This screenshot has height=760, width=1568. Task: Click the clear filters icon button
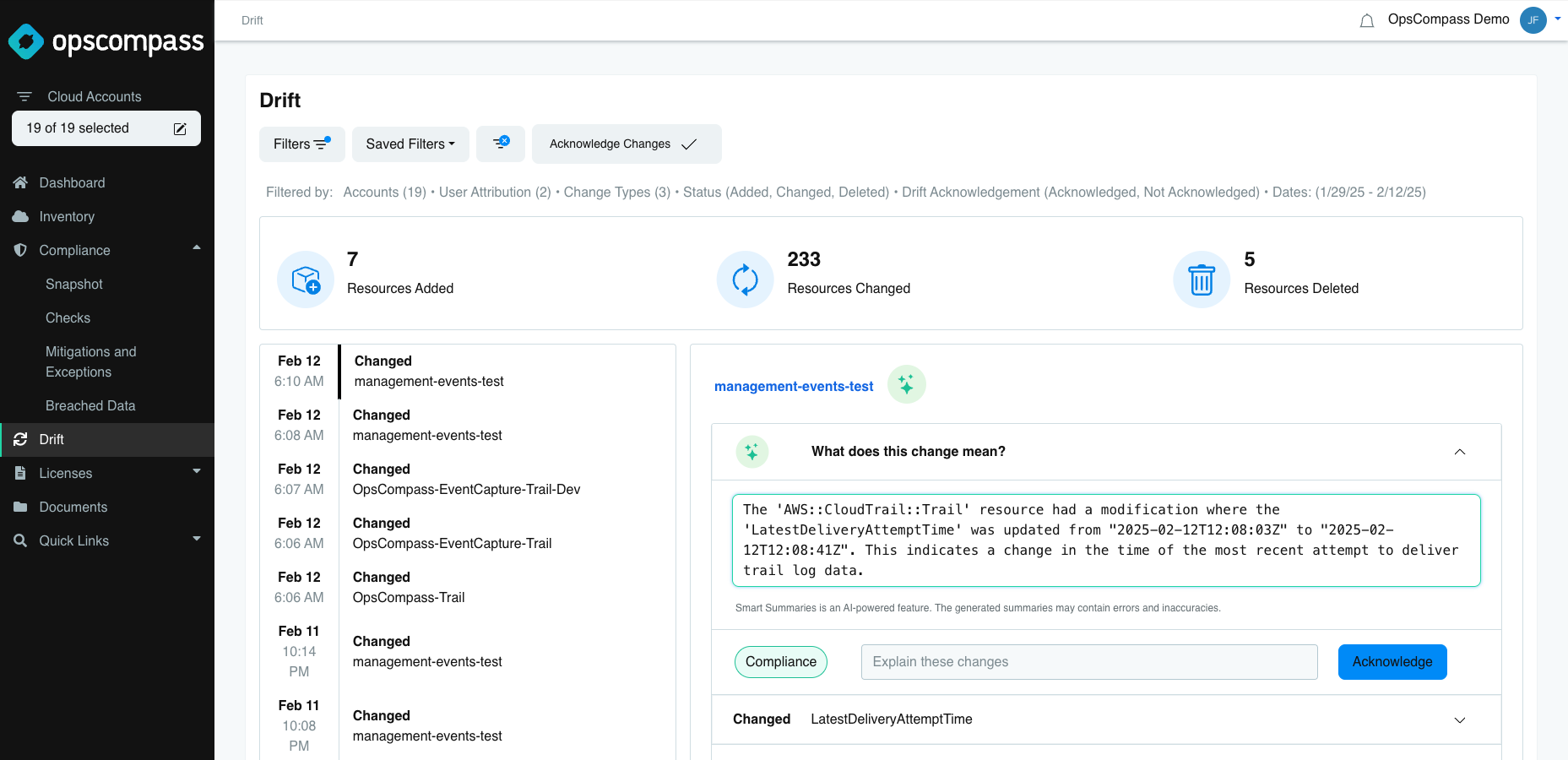pyautogui.click(x=501, y=144)
